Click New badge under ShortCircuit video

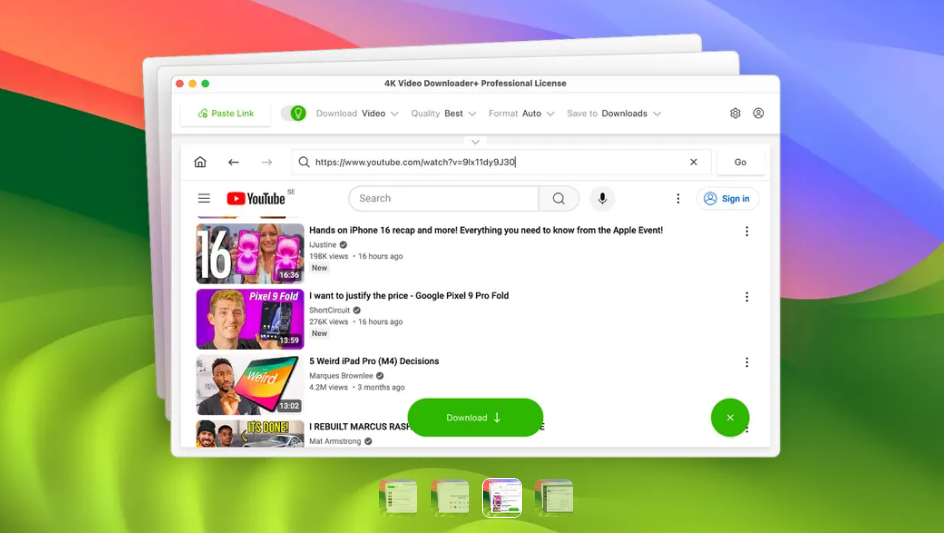click(x=320, y=334)
